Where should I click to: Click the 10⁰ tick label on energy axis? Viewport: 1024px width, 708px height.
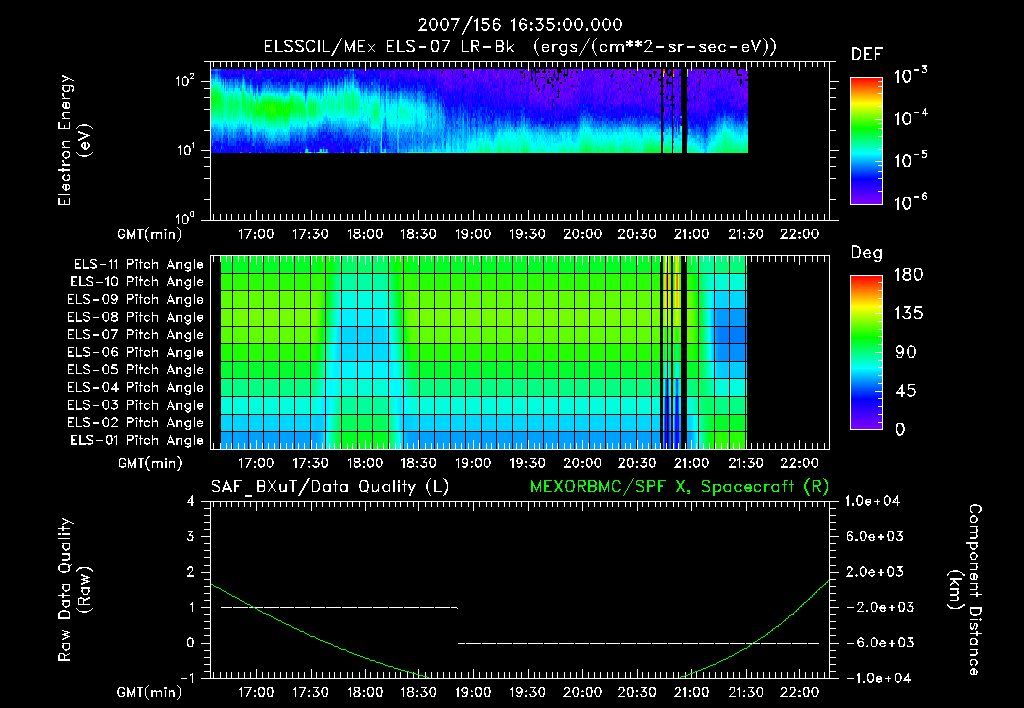pos(185,218)
